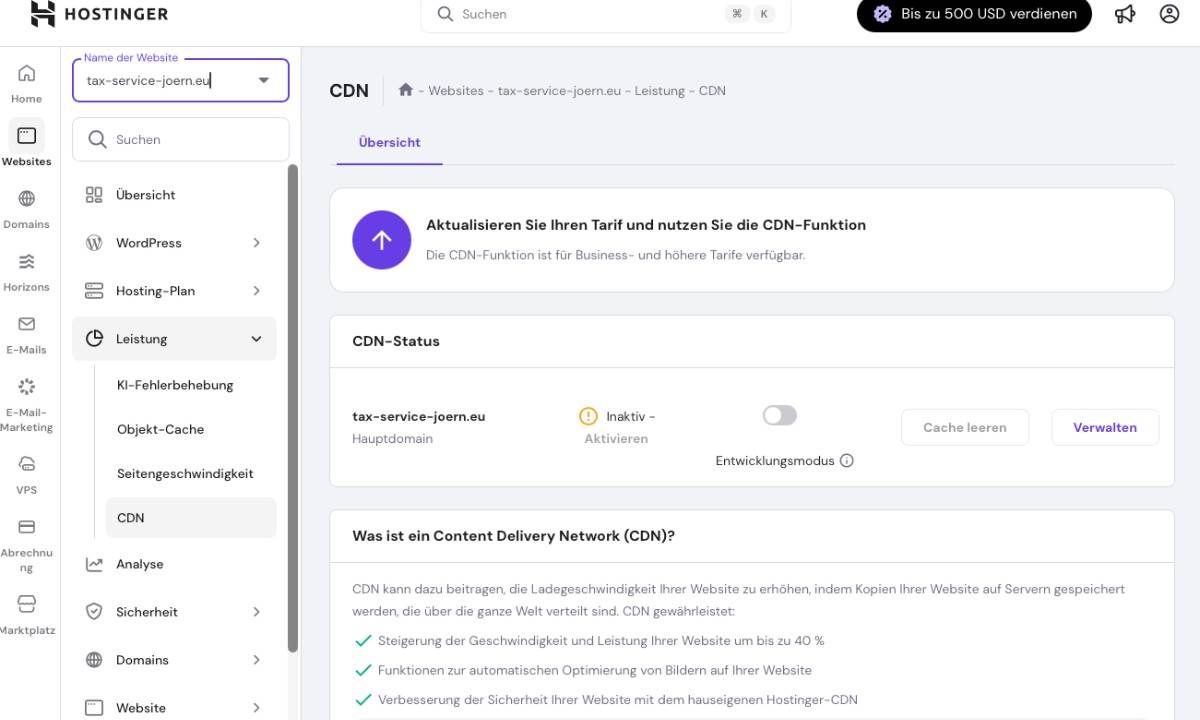Click the Verwalten button
Viewport: 1200px width, 720px height.
click(x=1105, y=427)
